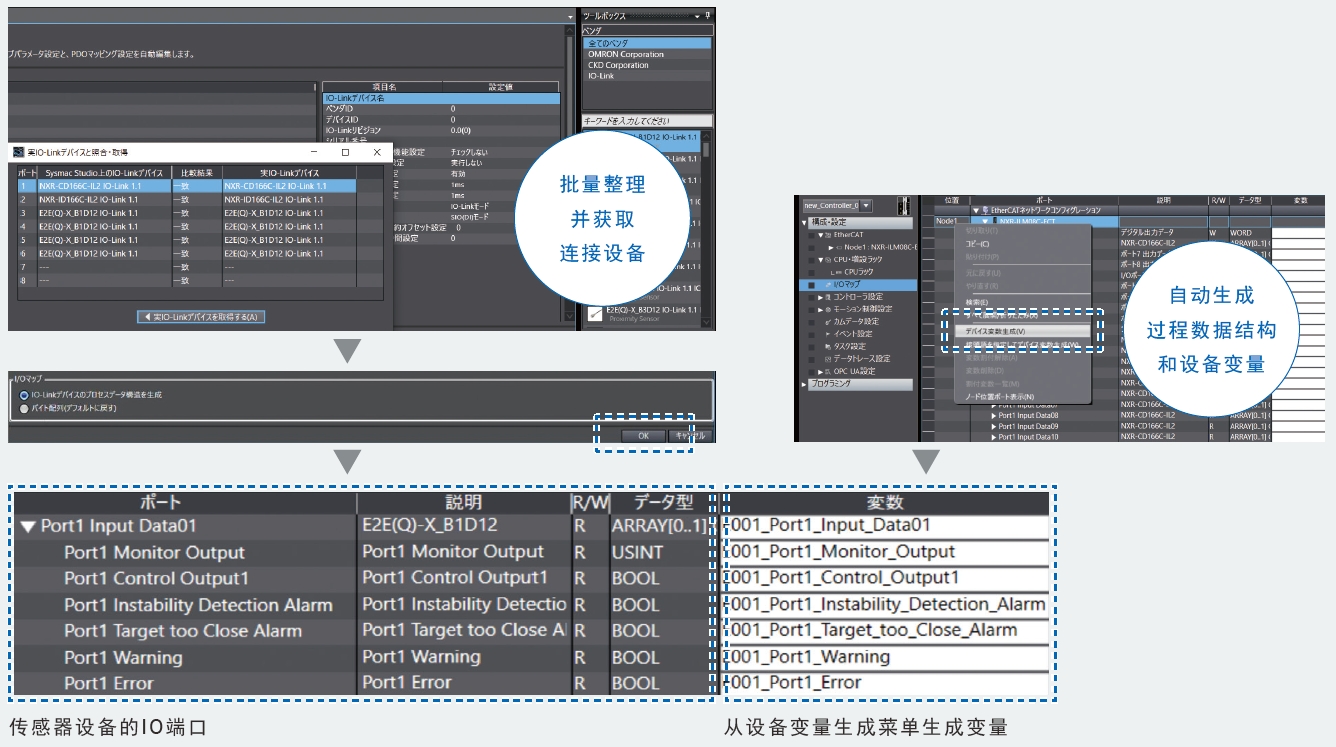Select OMRON Corporation in vendor list
This screenshot has height=747, width=1336.
626,55
